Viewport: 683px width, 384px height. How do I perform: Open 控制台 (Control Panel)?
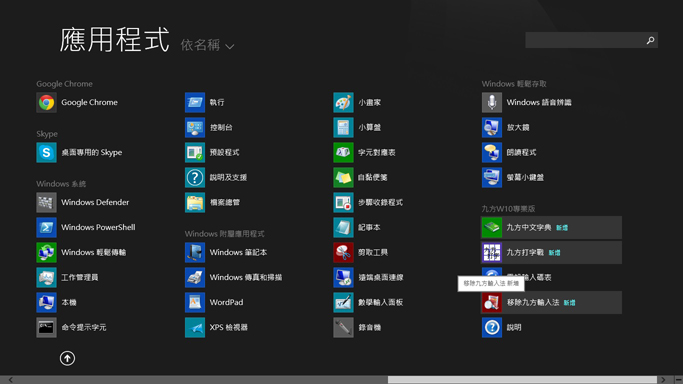[x=209, y=127]
